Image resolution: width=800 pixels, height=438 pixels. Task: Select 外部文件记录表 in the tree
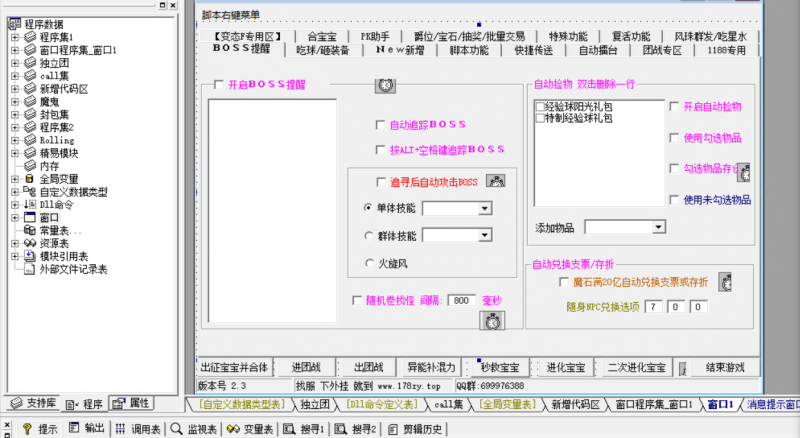73,269
